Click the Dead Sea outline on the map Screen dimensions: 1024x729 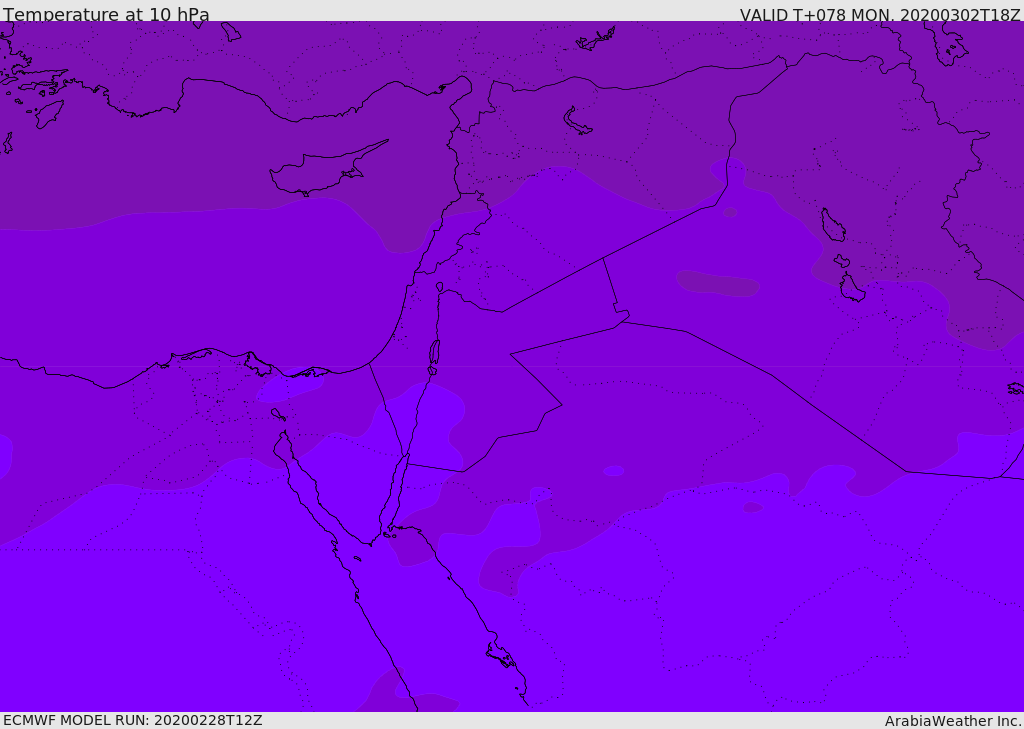tap(434, 353)
